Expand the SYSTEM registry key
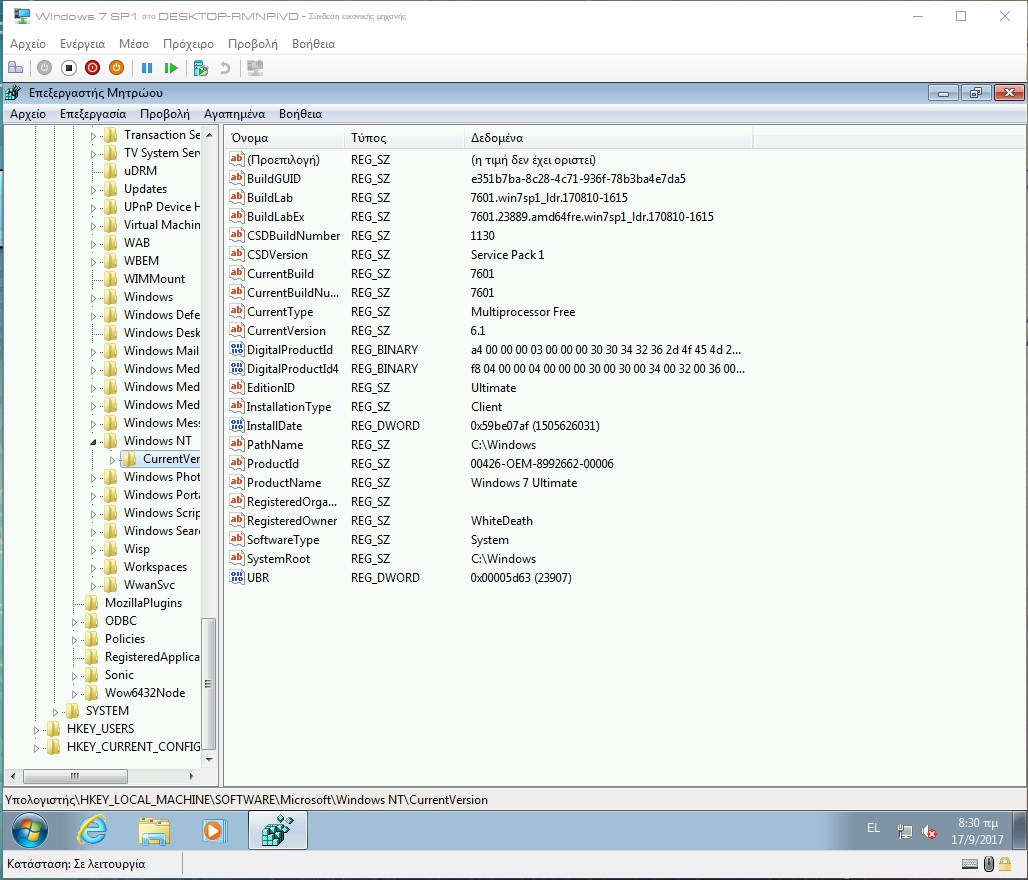Viewport: 1028px width, 880px height. 57,711
